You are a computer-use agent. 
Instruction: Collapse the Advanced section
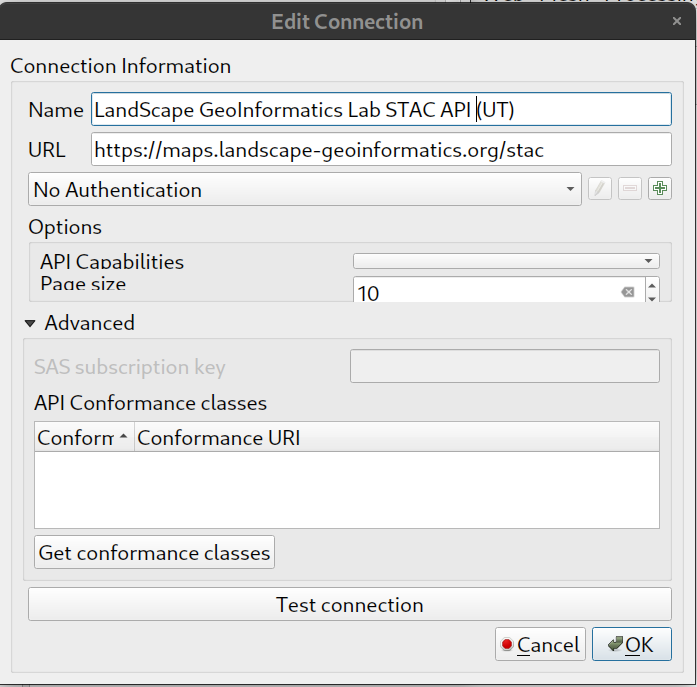point(30,323)
